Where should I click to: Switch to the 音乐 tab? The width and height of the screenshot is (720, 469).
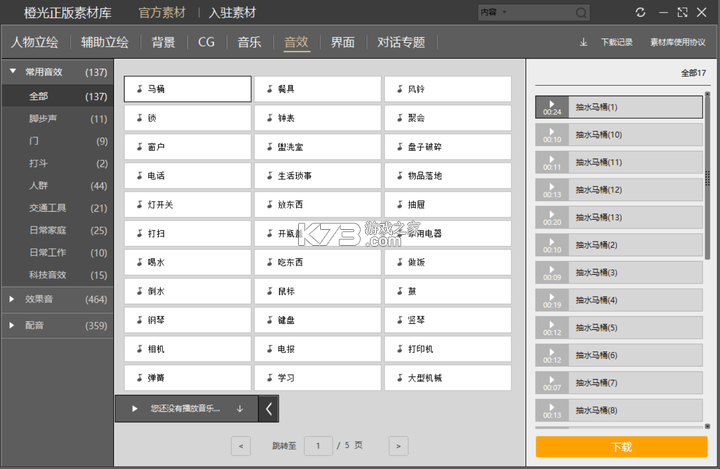tap(249, 42)
